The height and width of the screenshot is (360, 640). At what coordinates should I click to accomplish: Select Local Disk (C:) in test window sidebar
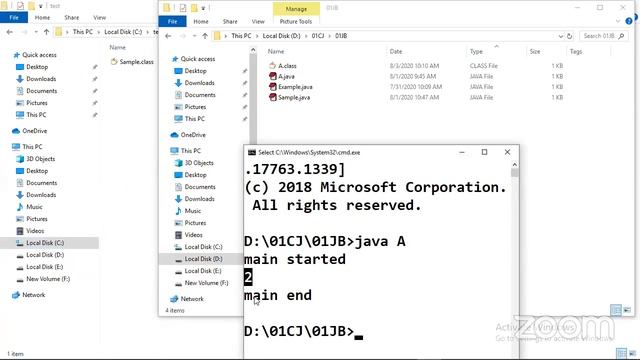pyautogui.click(x=45, y=243)
